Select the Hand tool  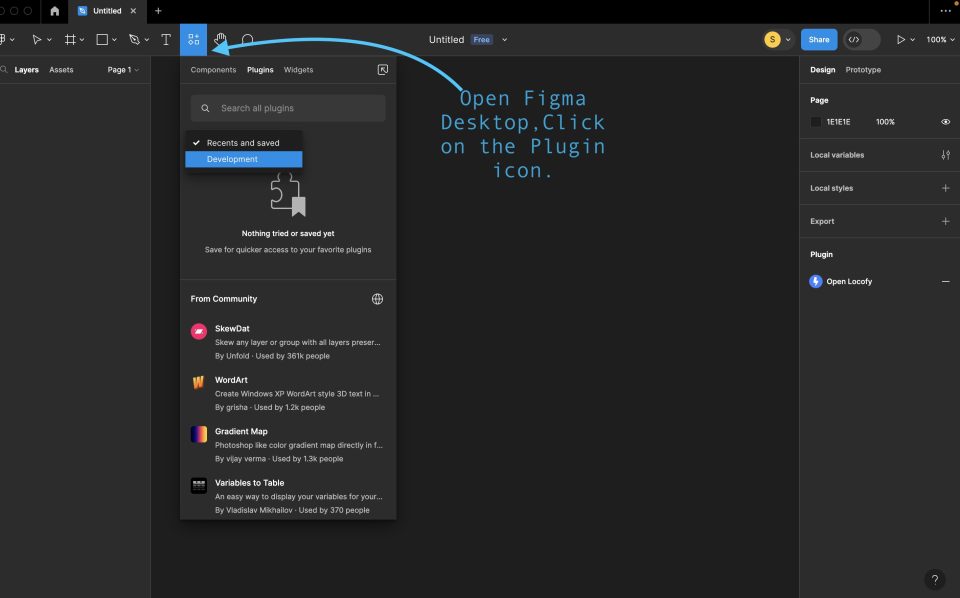click(220, 39)
